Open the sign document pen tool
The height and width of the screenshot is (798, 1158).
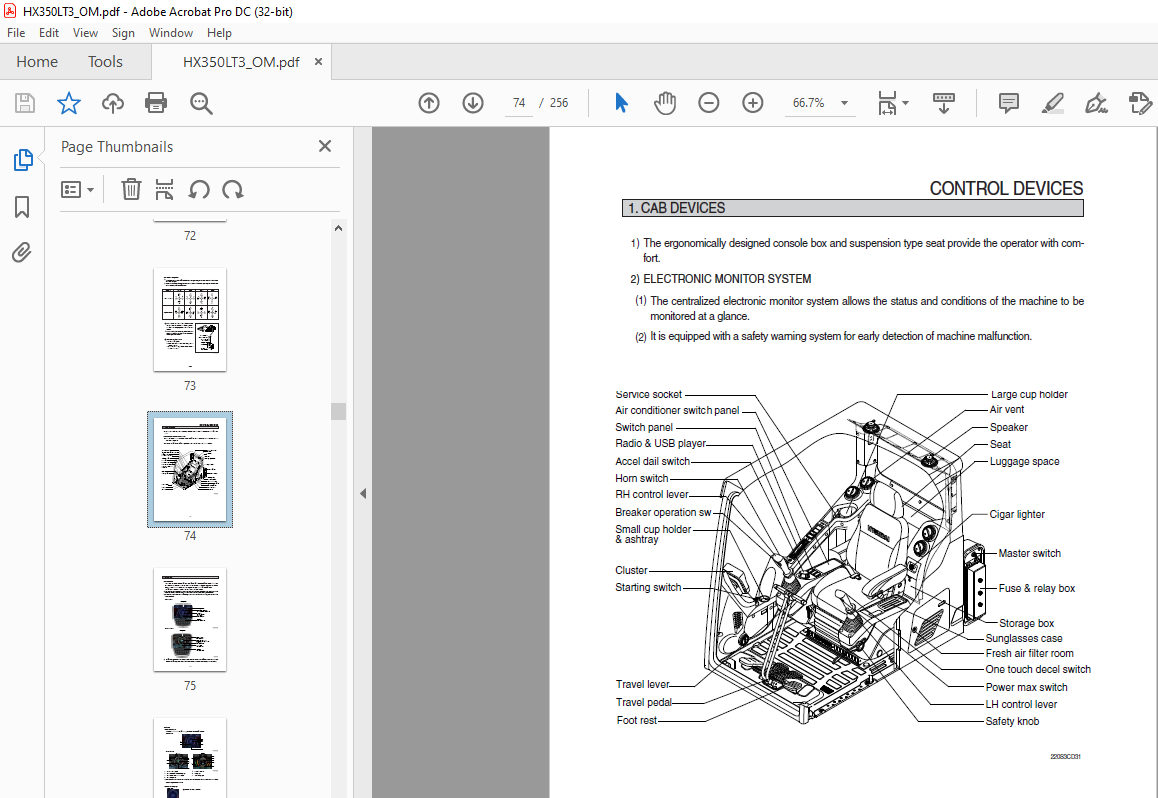(x=1096, y=103)
